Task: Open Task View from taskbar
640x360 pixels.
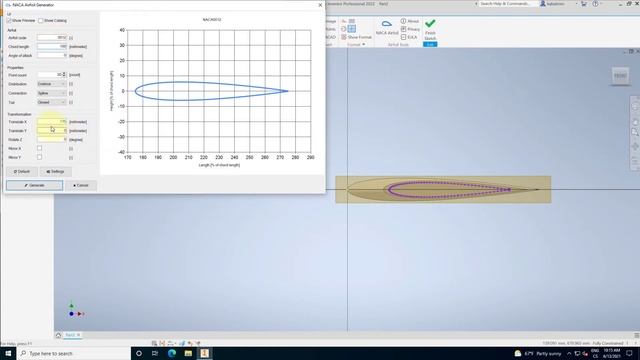Action: [155, 353]
